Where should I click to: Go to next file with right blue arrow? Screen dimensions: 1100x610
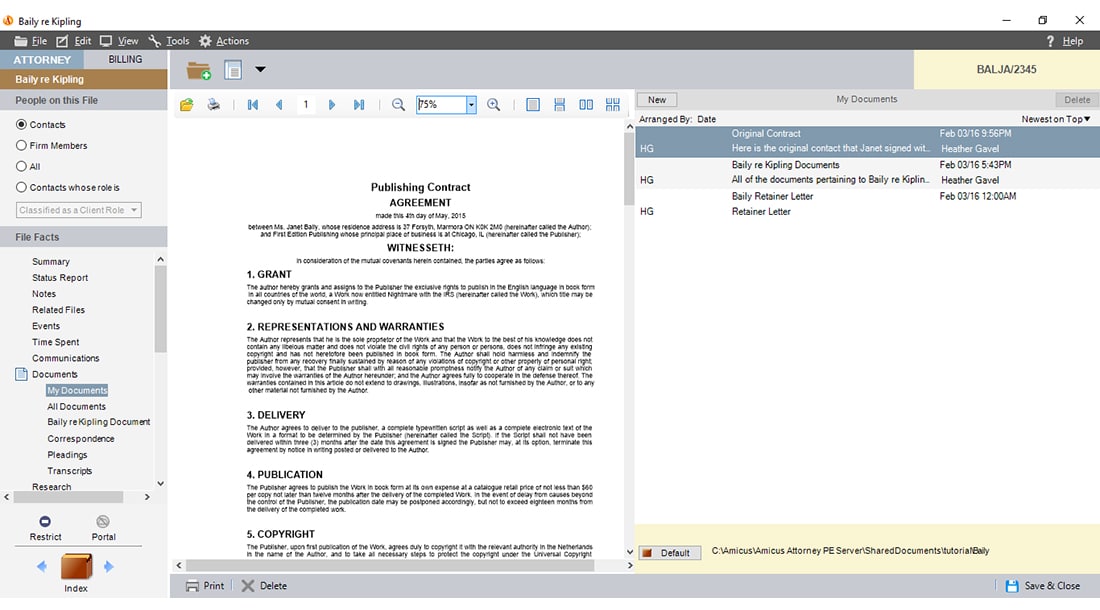[109, 567]
